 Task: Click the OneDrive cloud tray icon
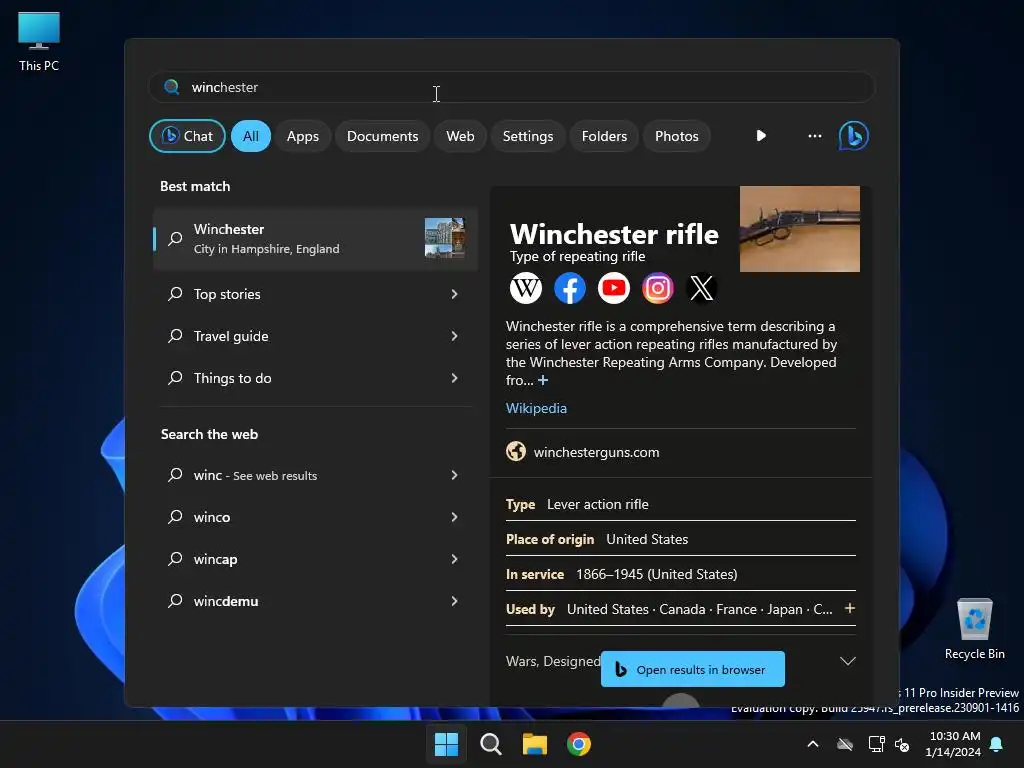[845, 744]
